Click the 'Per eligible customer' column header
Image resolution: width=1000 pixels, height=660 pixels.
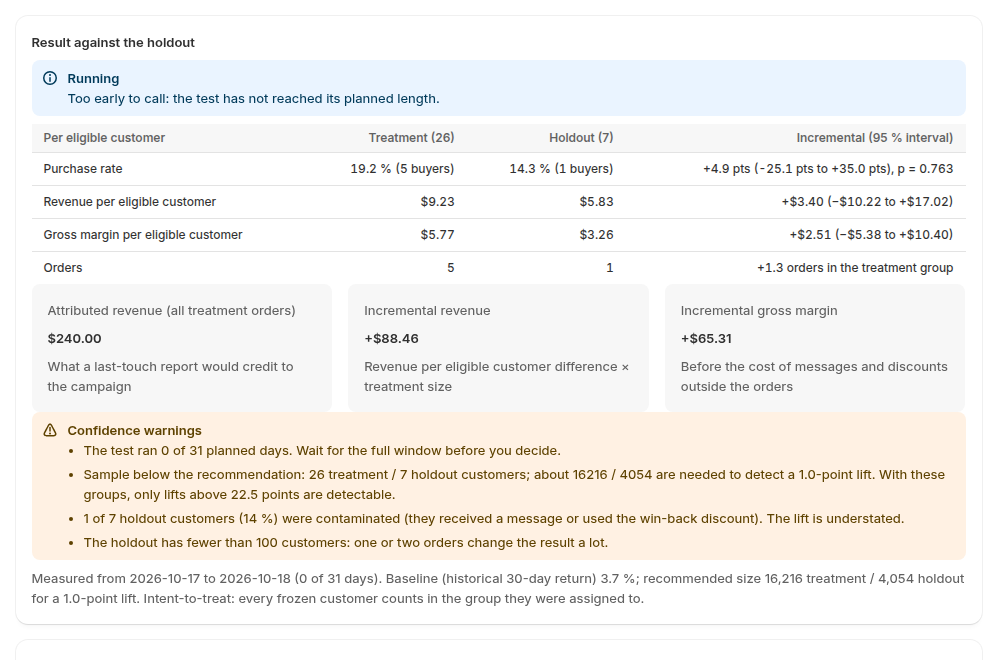104,138
